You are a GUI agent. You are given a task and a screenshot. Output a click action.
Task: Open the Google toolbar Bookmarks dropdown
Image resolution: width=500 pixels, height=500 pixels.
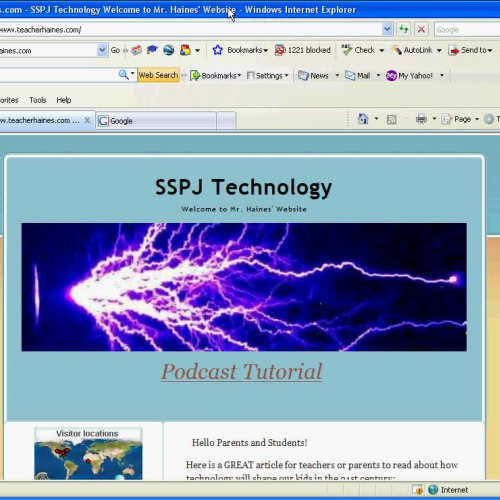(265, 51)
